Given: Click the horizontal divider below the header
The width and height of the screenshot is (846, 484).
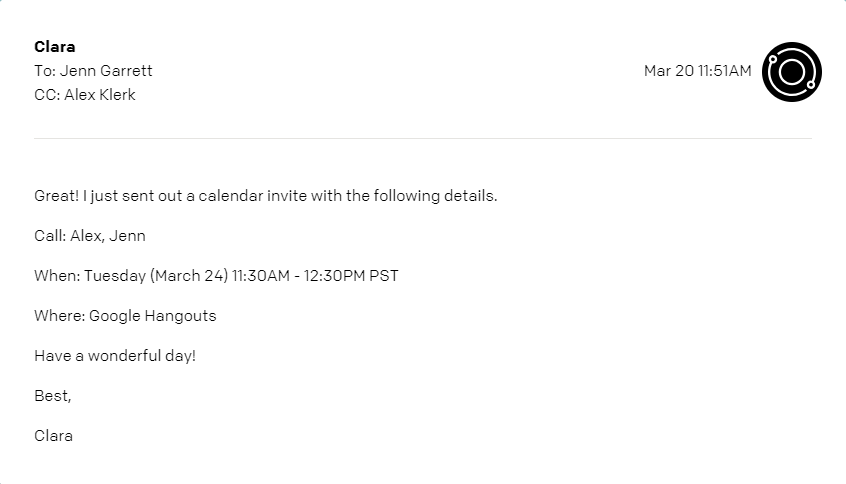Looking at the screenshot, I should click(x=422, y=138).
